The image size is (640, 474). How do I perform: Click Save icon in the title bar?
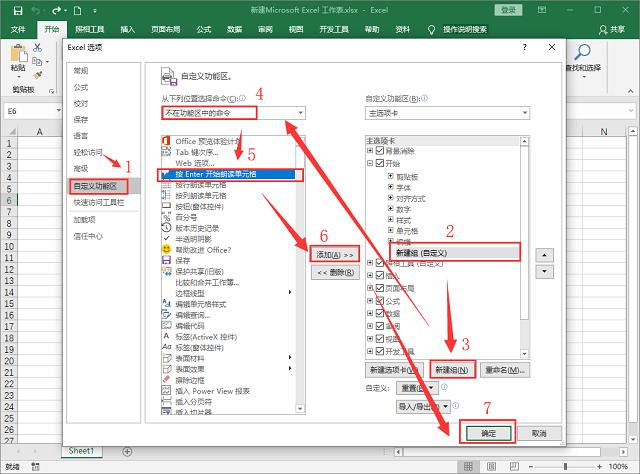click(18, 11)
